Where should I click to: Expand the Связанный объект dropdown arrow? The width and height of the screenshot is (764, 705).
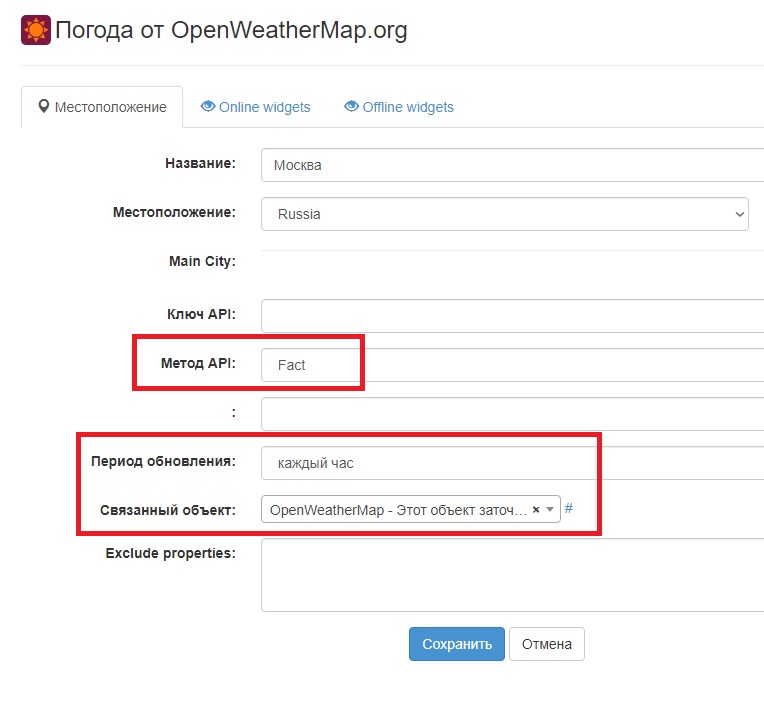coord(550,510)
